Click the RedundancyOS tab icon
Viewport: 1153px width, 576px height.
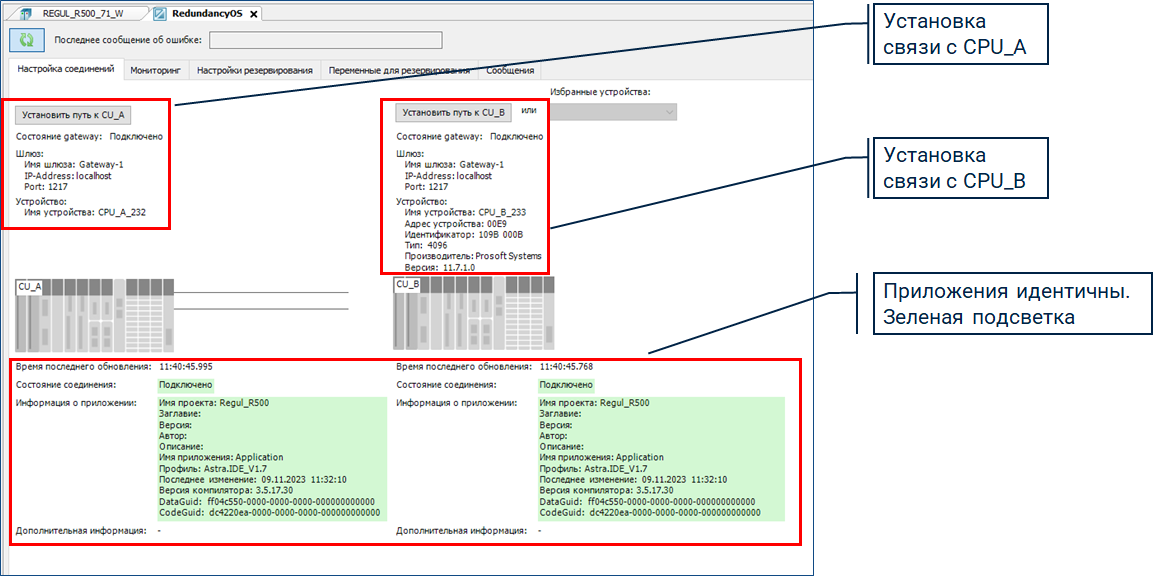(160, 14)
